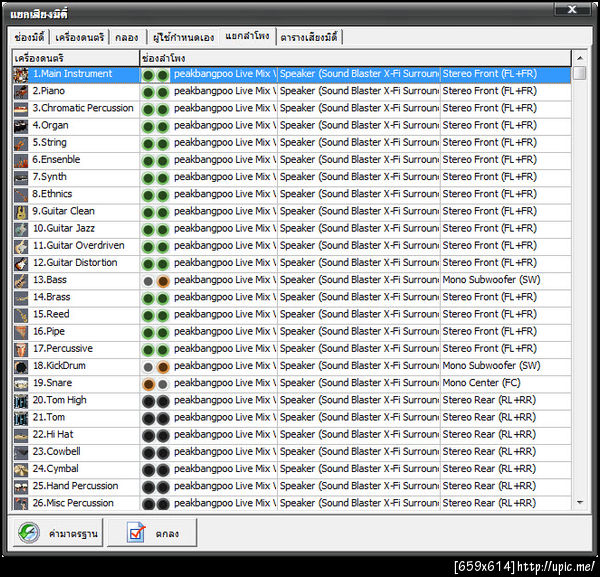
Task: Click the vertical scrollbar thumb
Action: tap(580, 73)
